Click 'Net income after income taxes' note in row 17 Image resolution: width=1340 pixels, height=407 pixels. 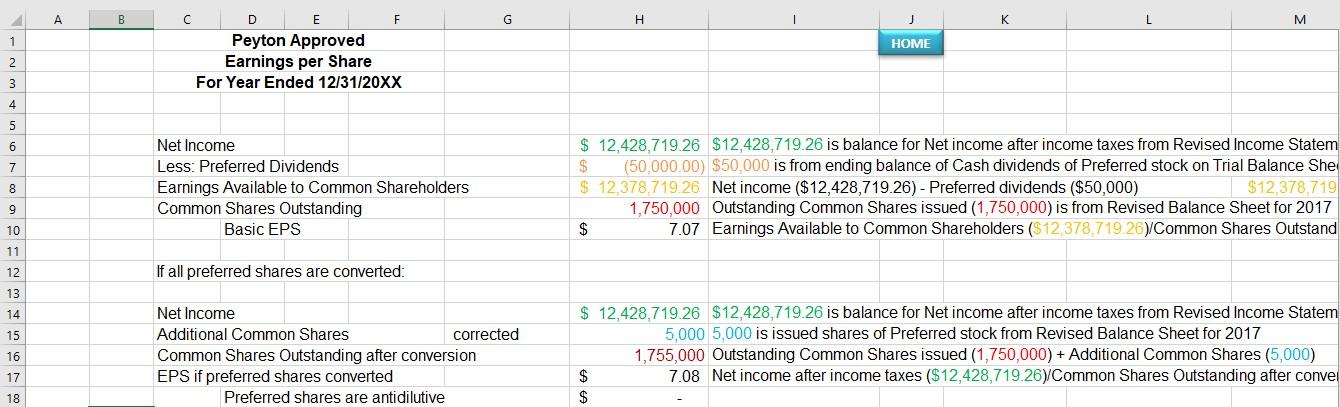click(x=1025, y=377)
